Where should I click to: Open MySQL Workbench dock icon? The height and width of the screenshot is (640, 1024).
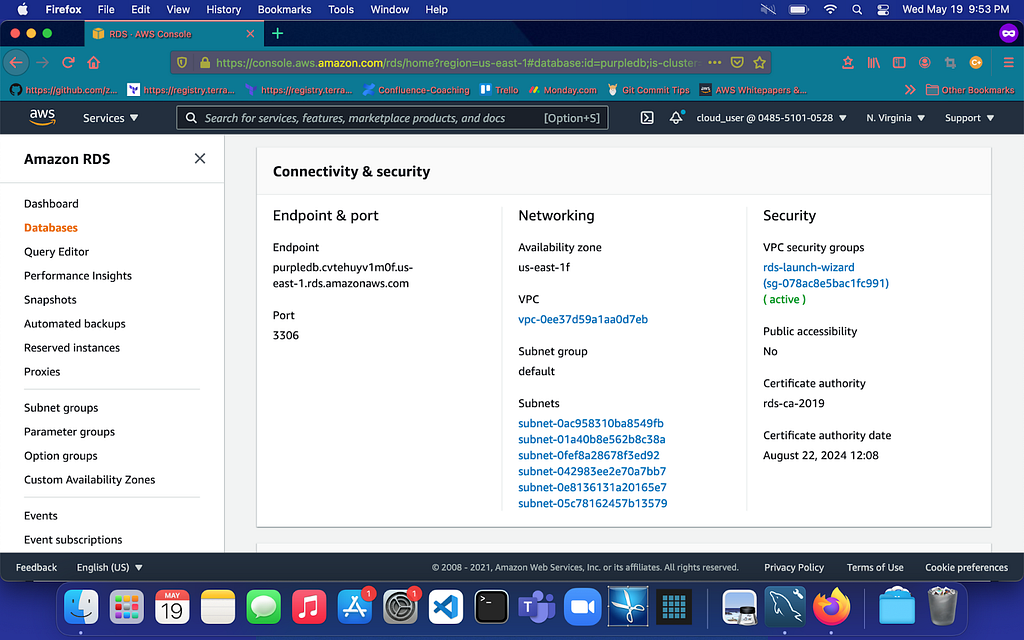(x=786, y=607)
